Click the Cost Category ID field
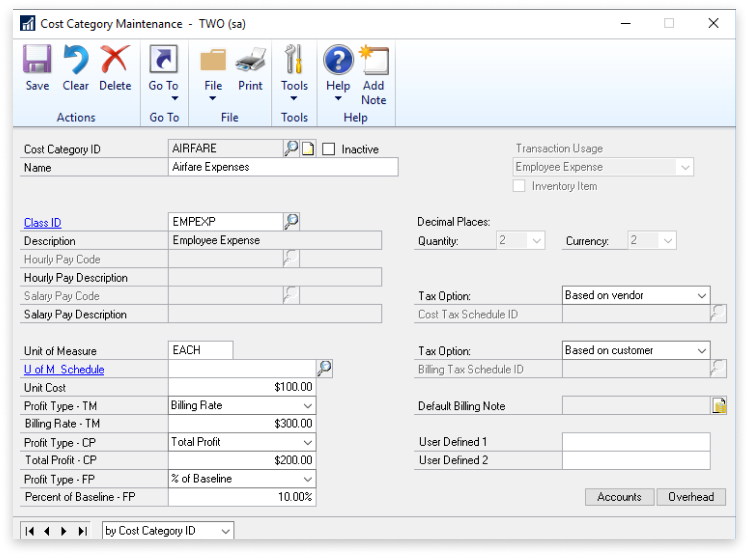 pos(226,148)
